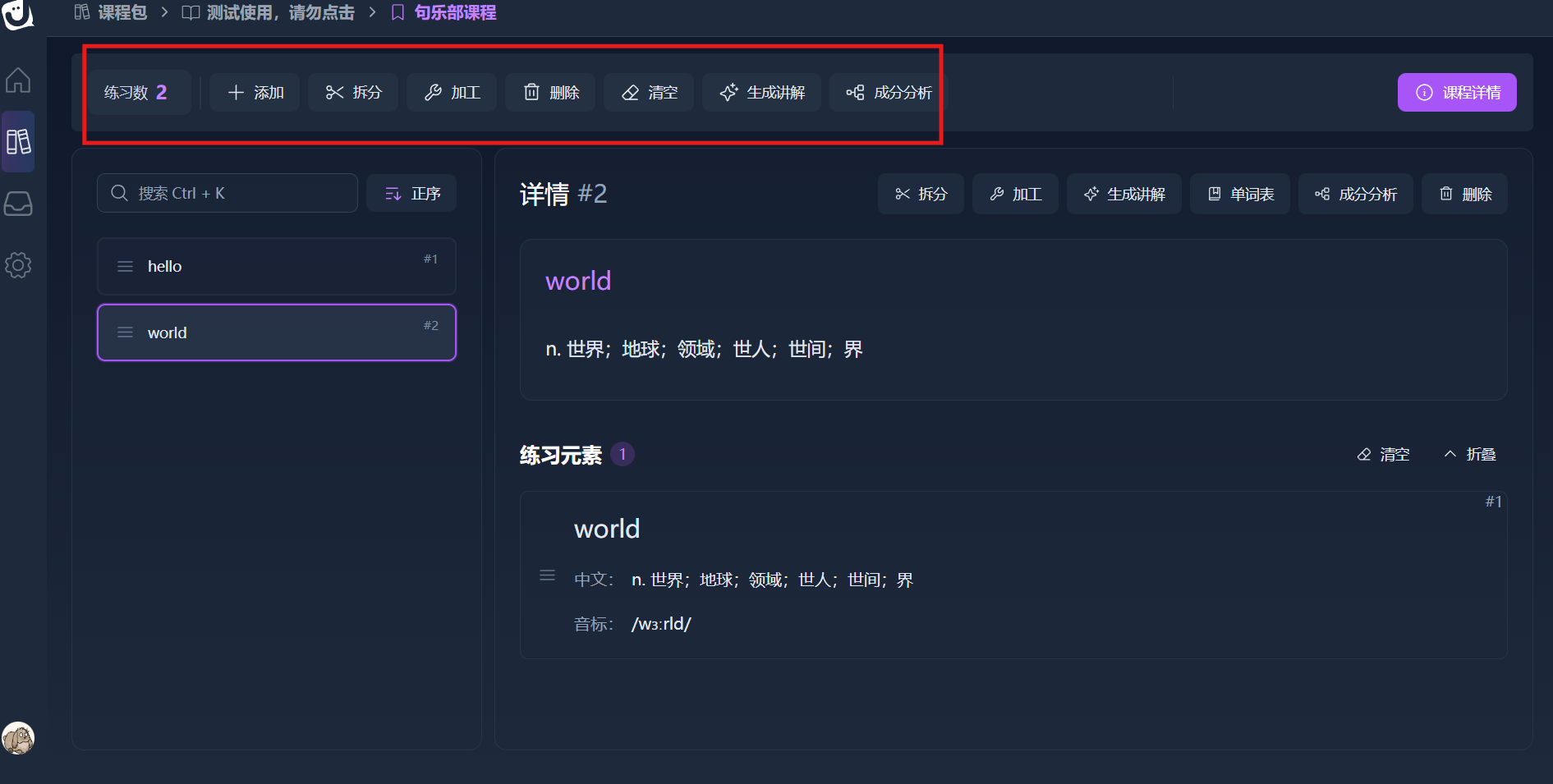The width and height of the screenshot is (1553, 784).
Task: Click 添加 in the top toolbar
Action: [x=255, y=93]
